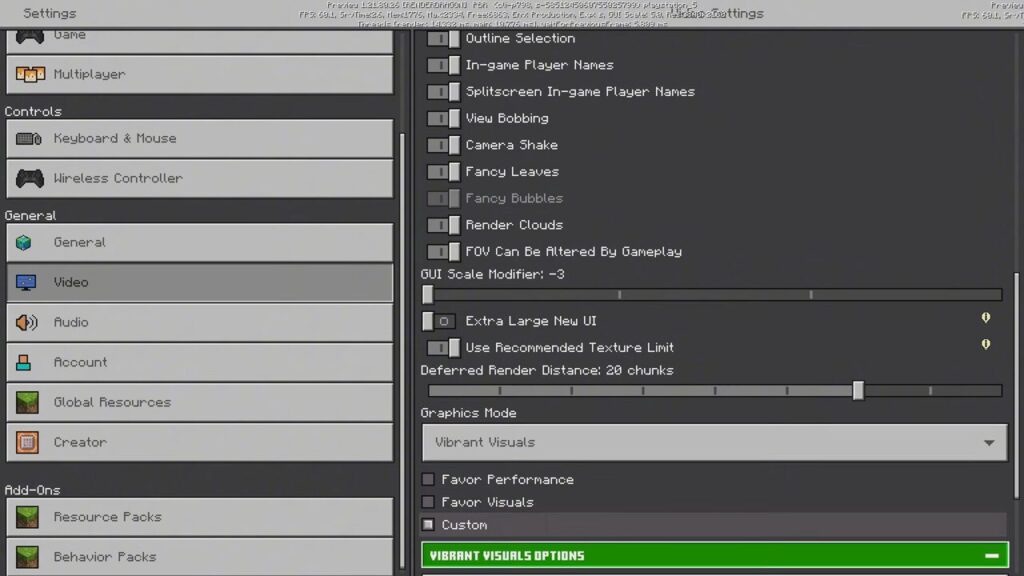Click the info icon beside Extra Large New UI
The height and width of the screenshot is (576, 1024).
(985, 317)
